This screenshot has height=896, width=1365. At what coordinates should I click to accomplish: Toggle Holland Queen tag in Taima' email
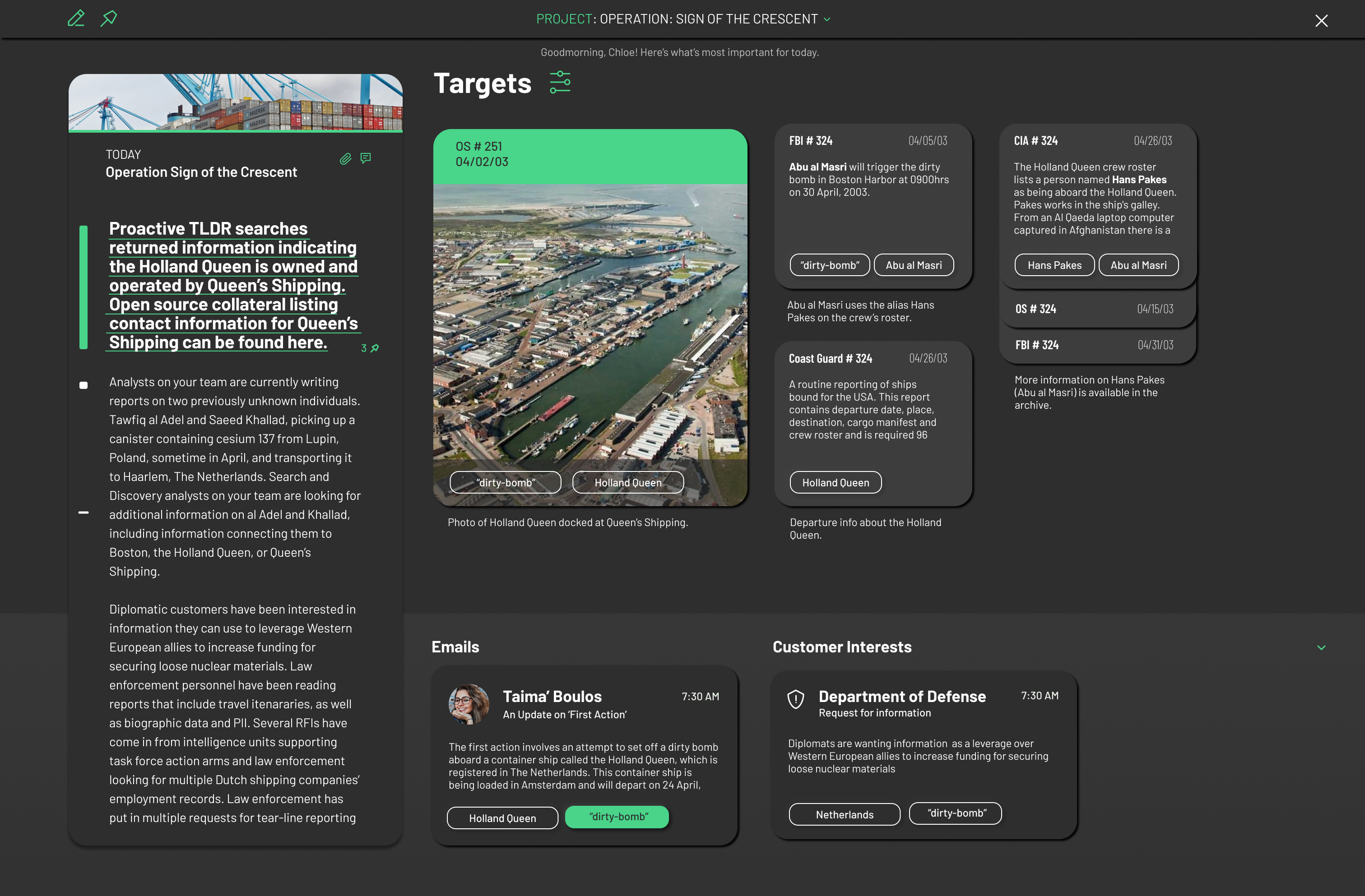pos(502,818)
